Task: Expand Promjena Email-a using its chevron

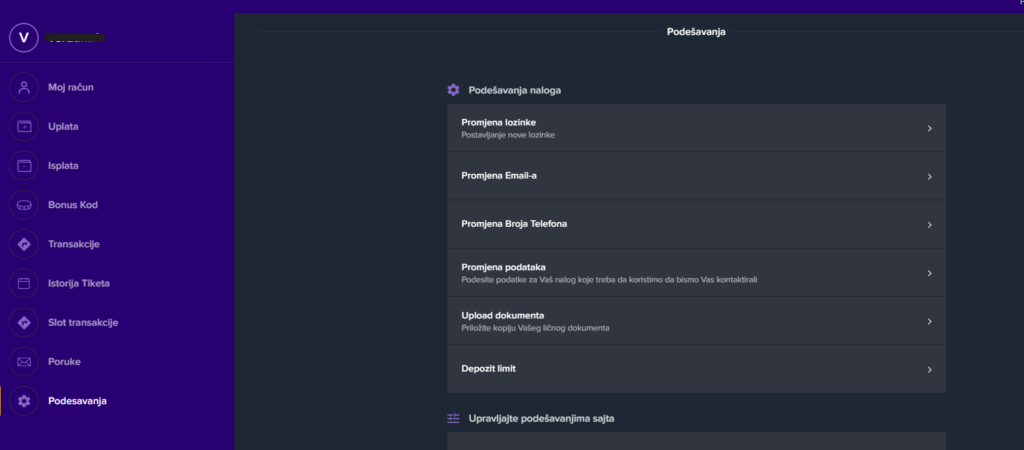Action: (929, 176)
